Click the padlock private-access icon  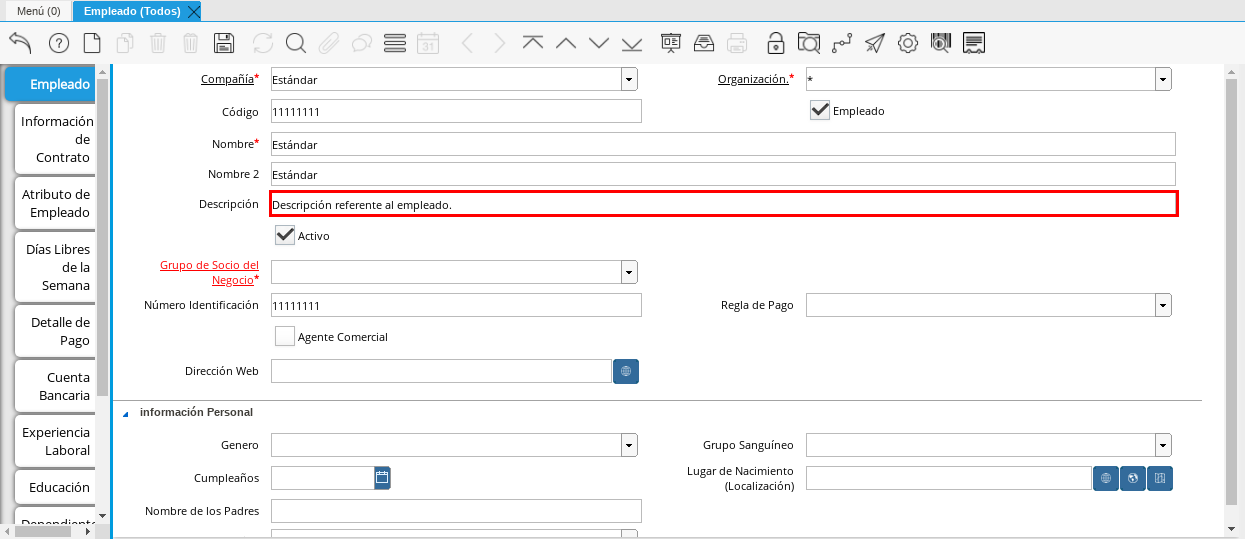coord(775,43)
